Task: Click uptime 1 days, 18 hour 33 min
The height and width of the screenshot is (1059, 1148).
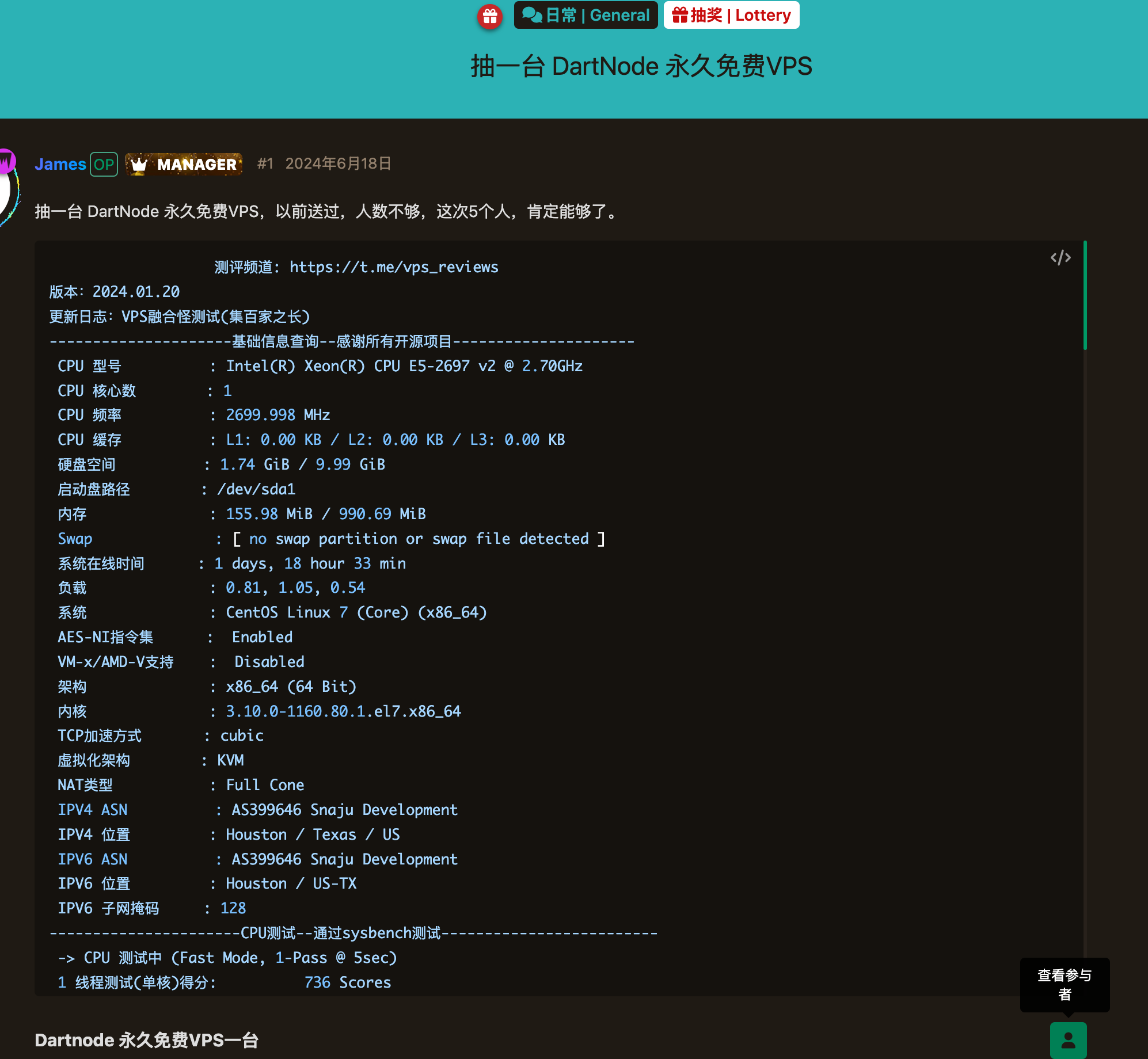Action: [x=310, y=563]
